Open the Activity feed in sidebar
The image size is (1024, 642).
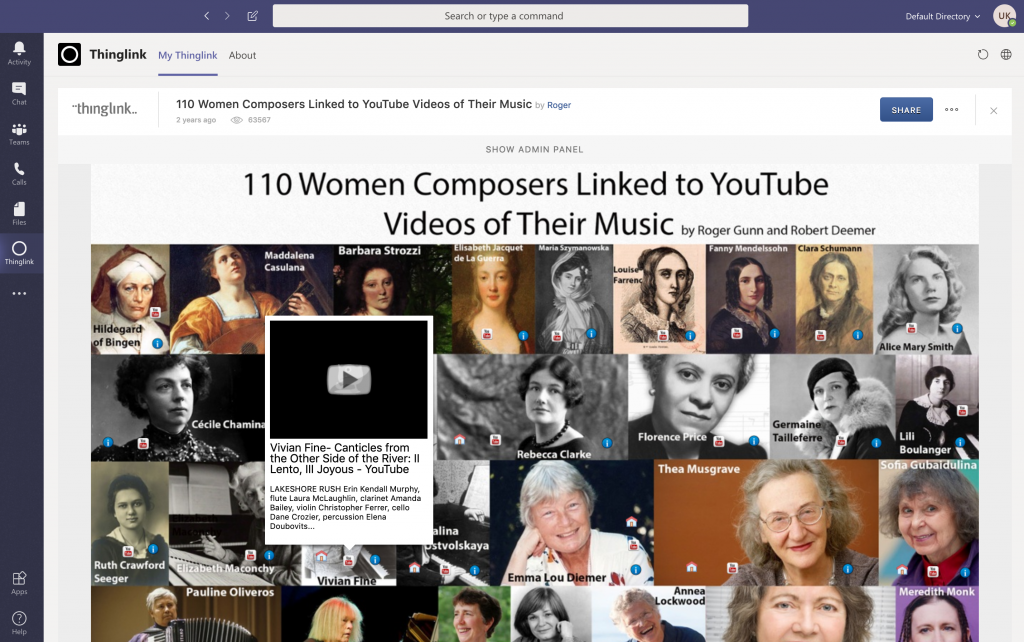click(19, 52)
